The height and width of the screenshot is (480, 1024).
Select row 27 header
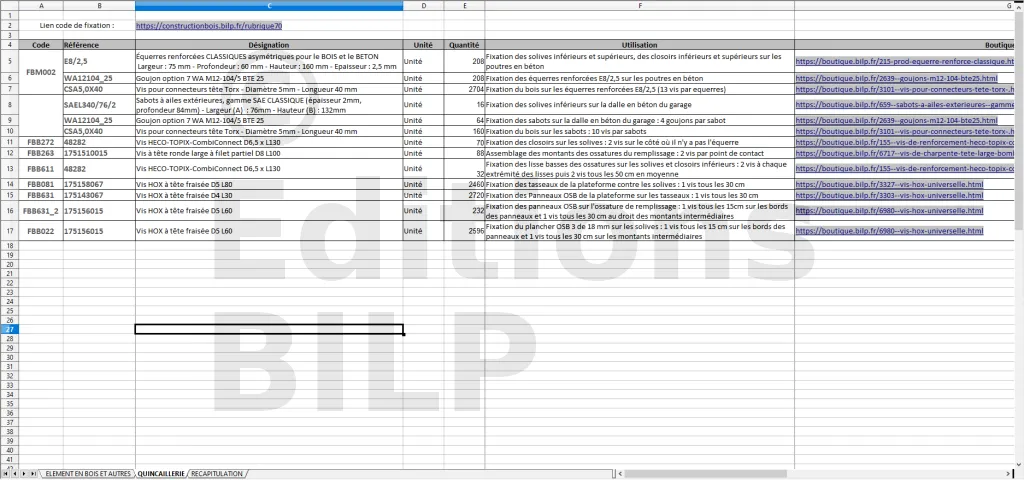coord(9,330)
